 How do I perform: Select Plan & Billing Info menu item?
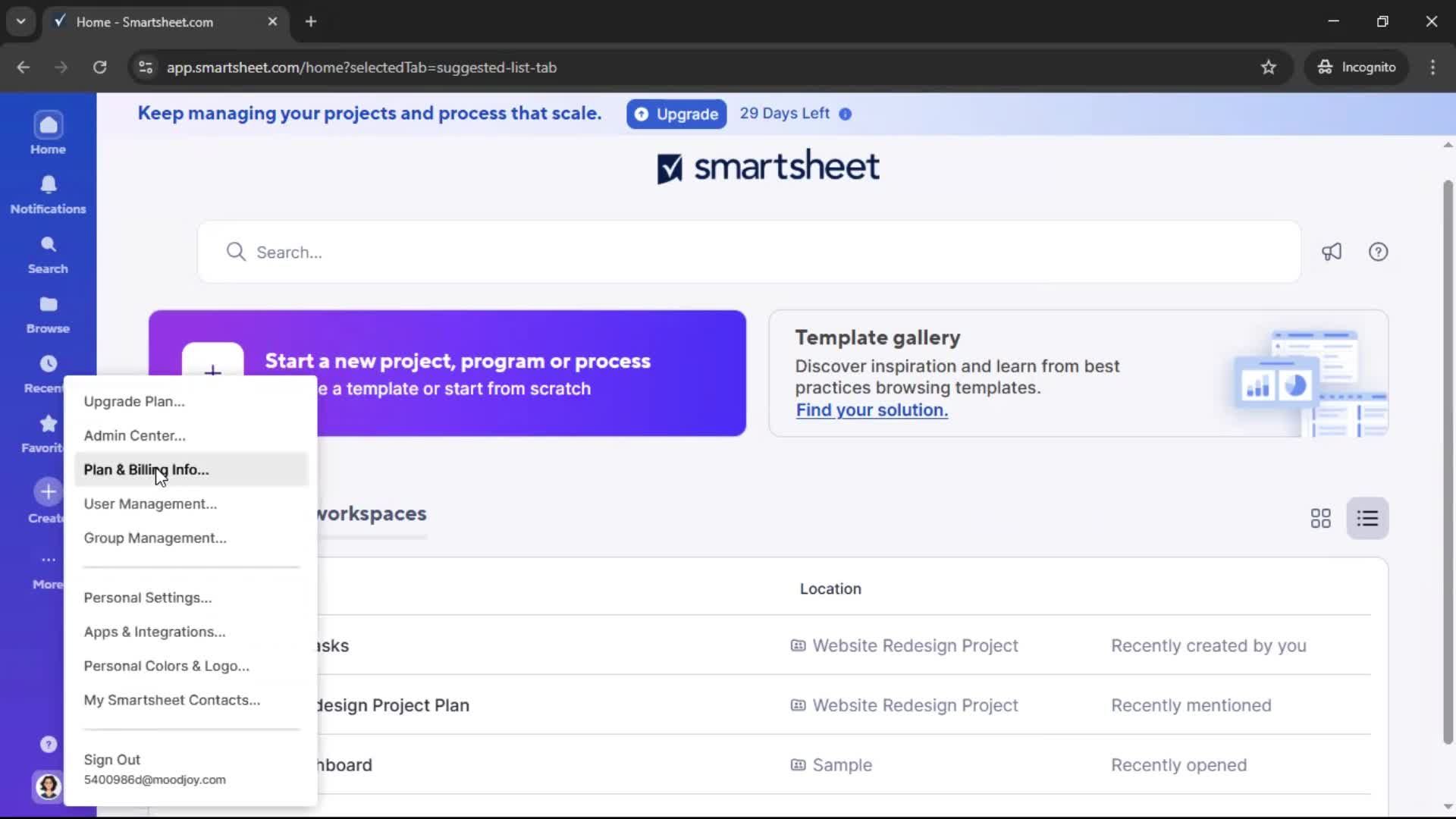[x=146, y=469]
